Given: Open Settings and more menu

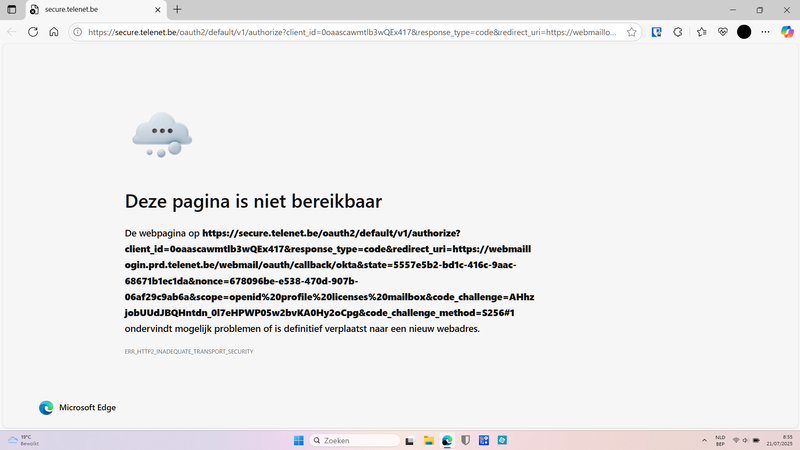Looking at the screenshot, I should point(765,32).
